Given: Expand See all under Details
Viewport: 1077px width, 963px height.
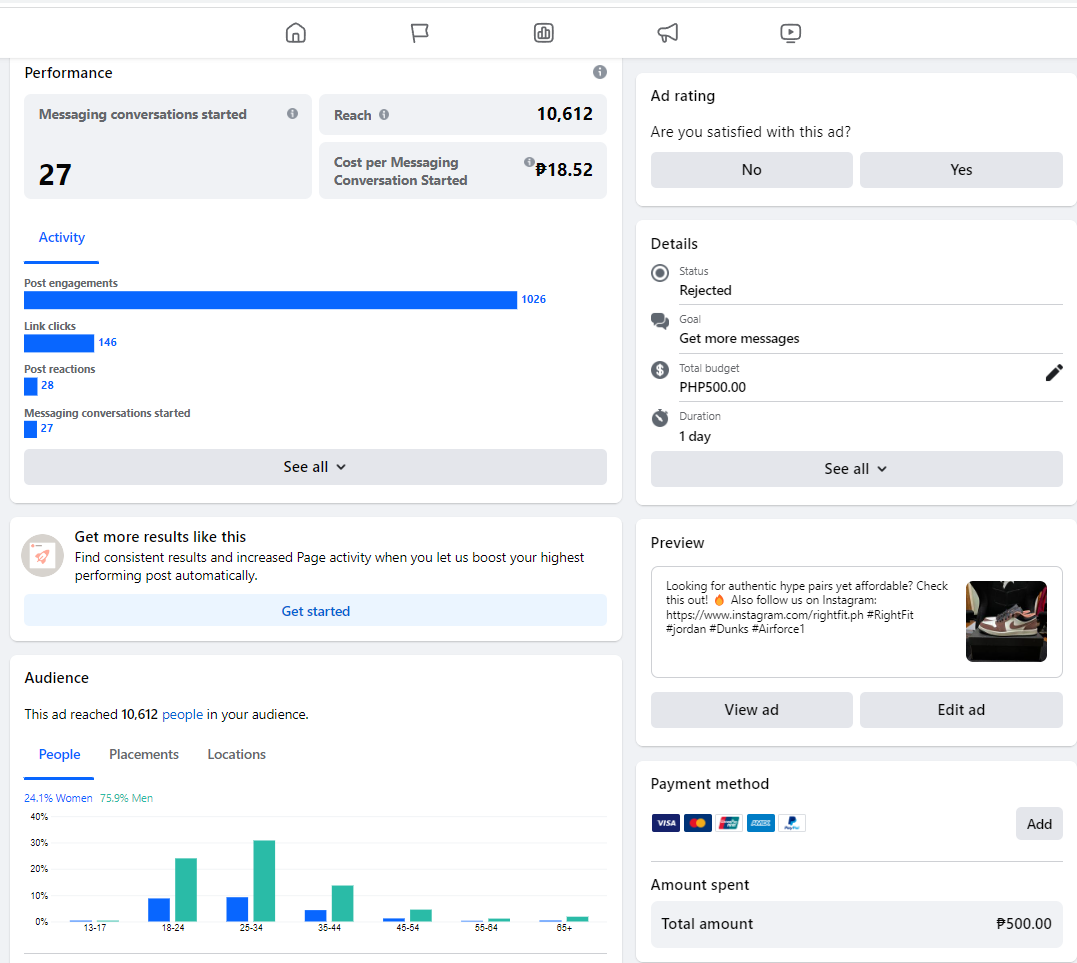Looking at the screenshot, I should tap(857, 469).
